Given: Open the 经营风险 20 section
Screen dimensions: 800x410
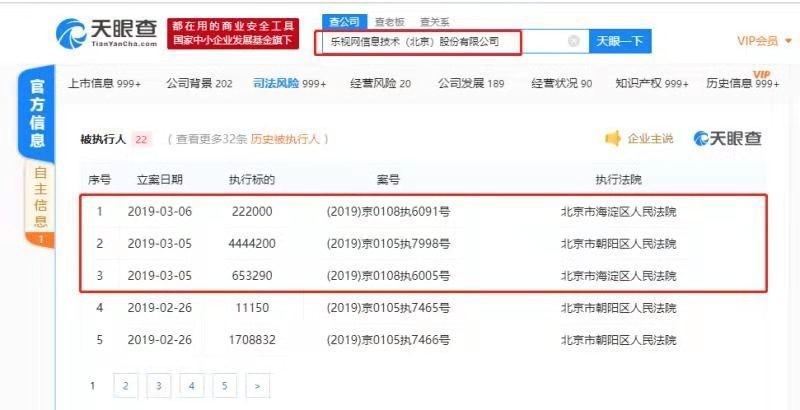Looking at the screenshot, I should point(378,83).
